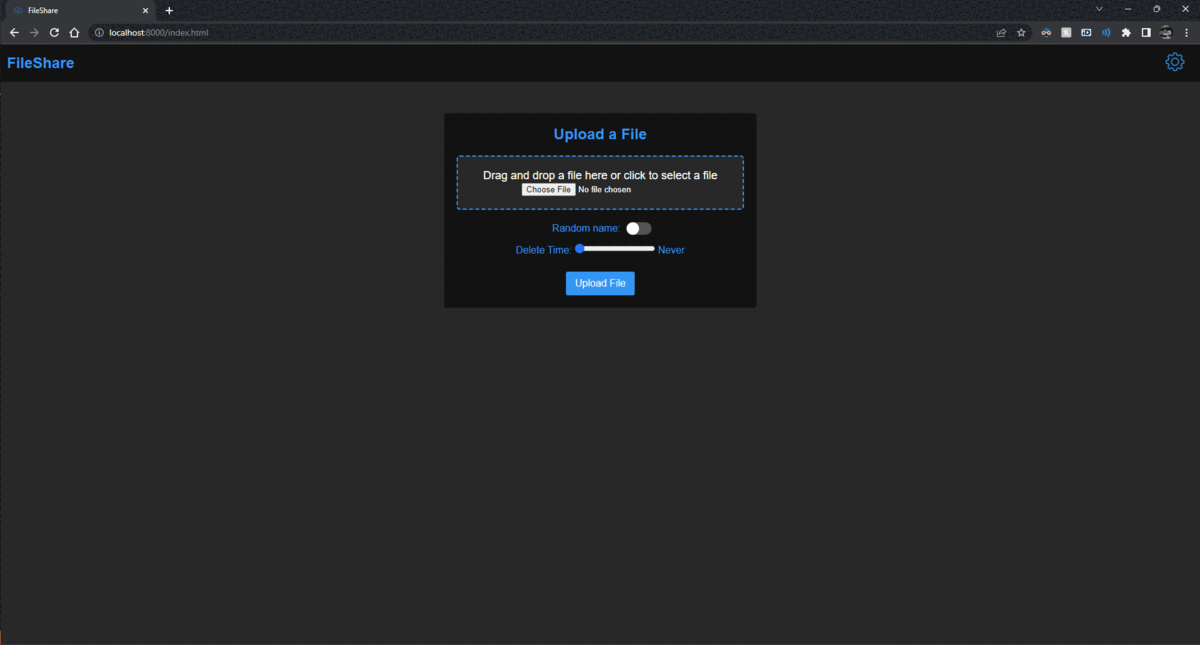This screenshot has height=645, width=1200.
Task: Click the blue sound wave extension icon
Action: coord(1106,32)
